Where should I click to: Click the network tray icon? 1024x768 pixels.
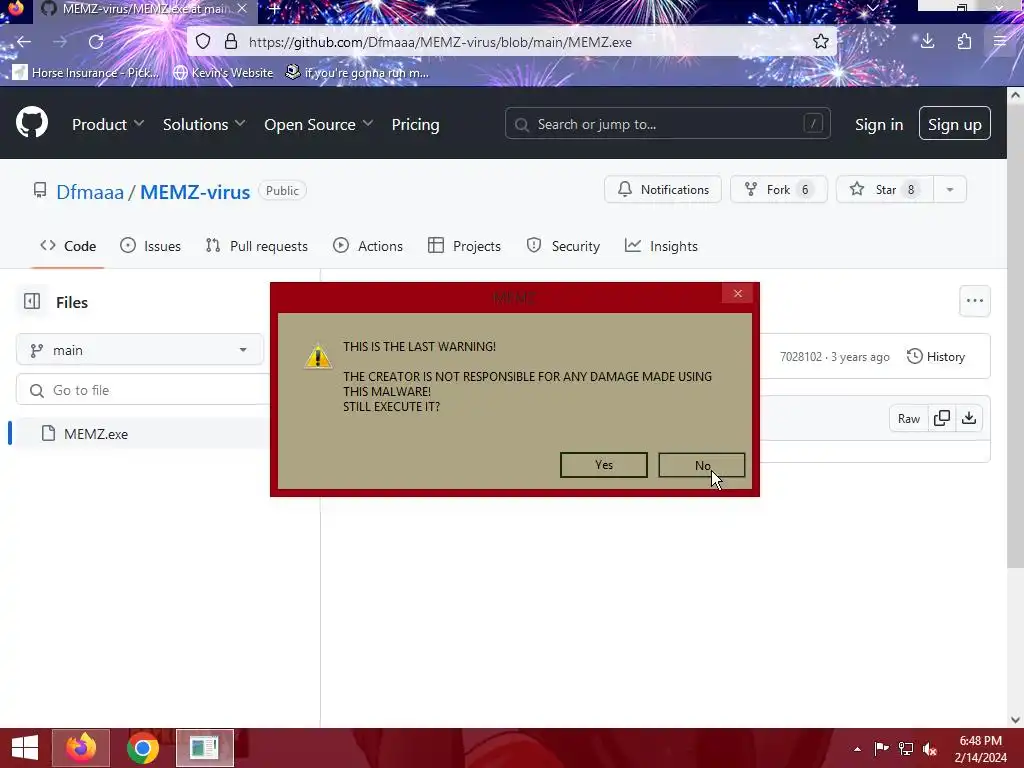click(x=906, y=748)
